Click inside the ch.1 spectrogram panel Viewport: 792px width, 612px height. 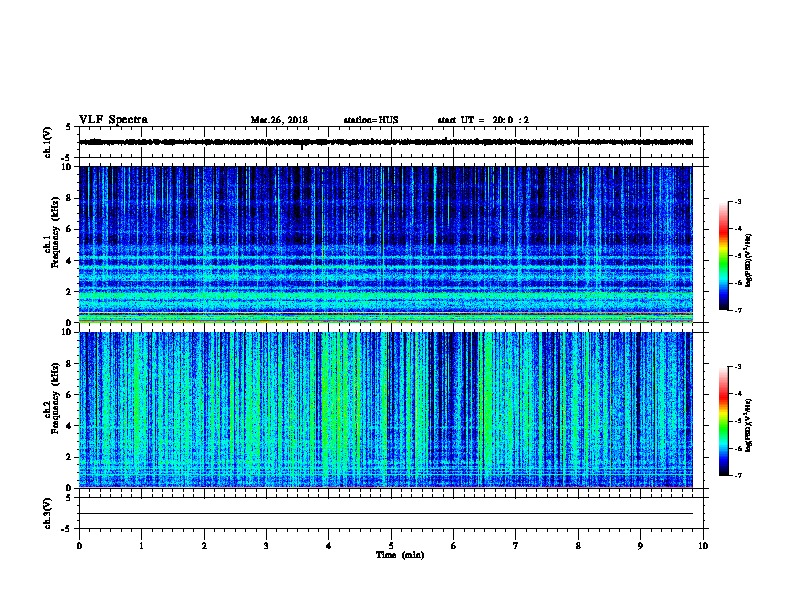click(x=386, y=244)
